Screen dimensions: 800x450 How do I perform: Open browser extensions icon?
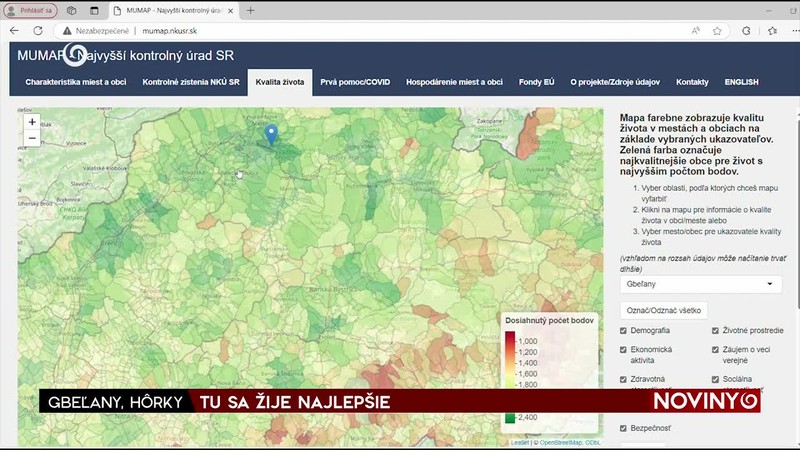pyautogui.click(x=746, y=31)
